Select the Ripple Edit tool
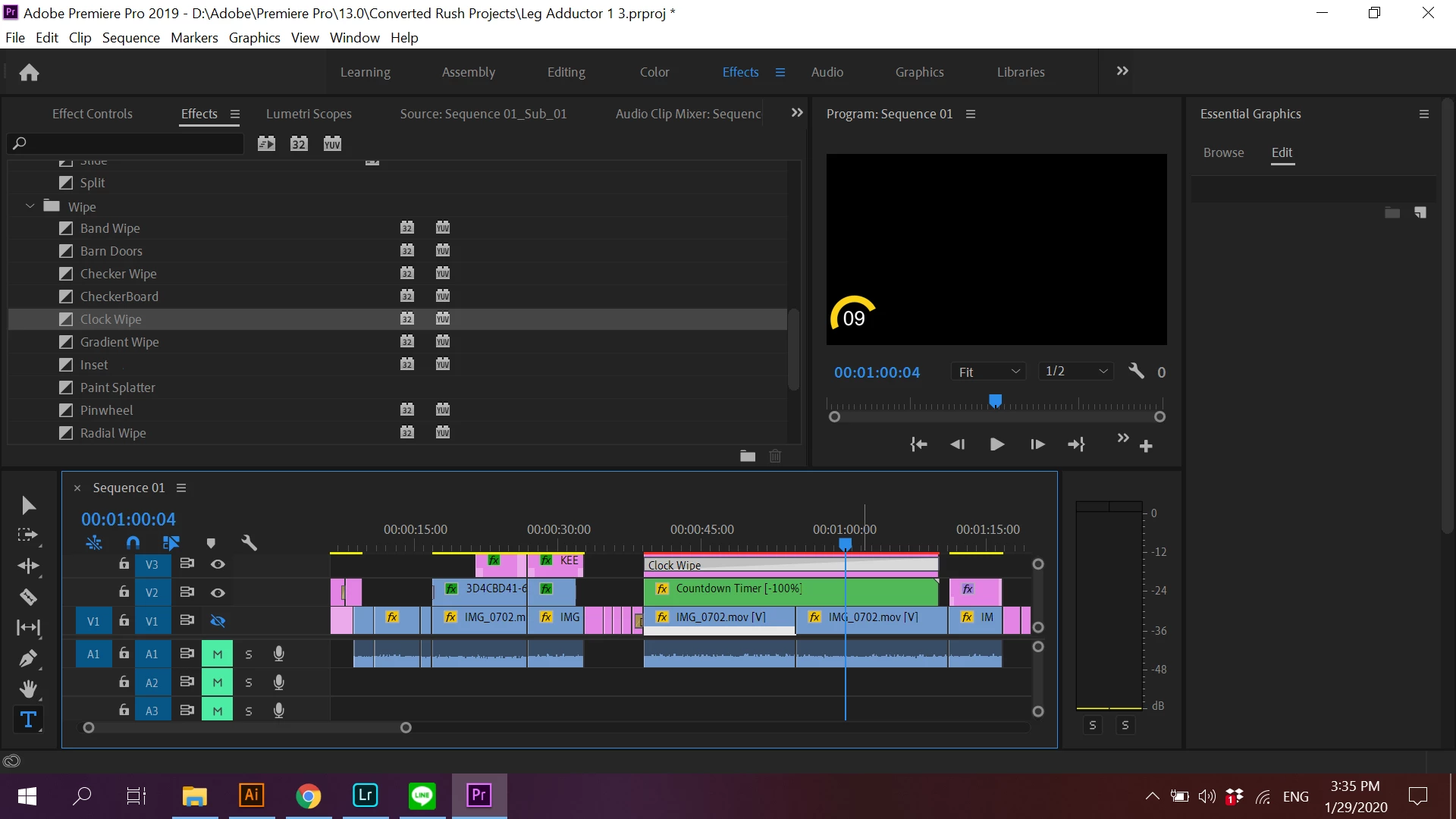 tap(28, 566)
